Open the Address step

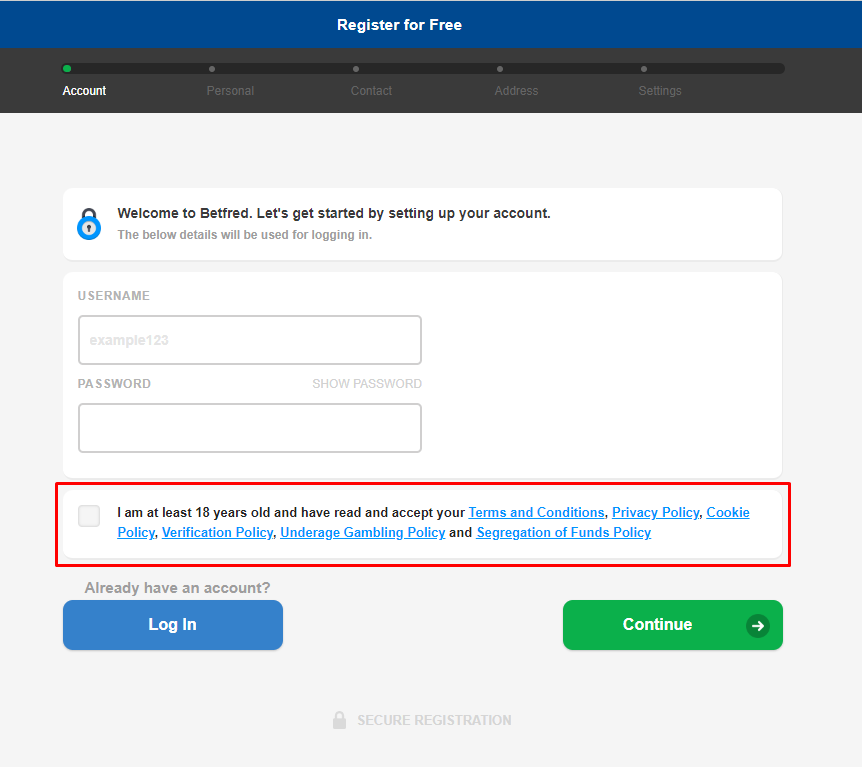click(x=516, y=91)
